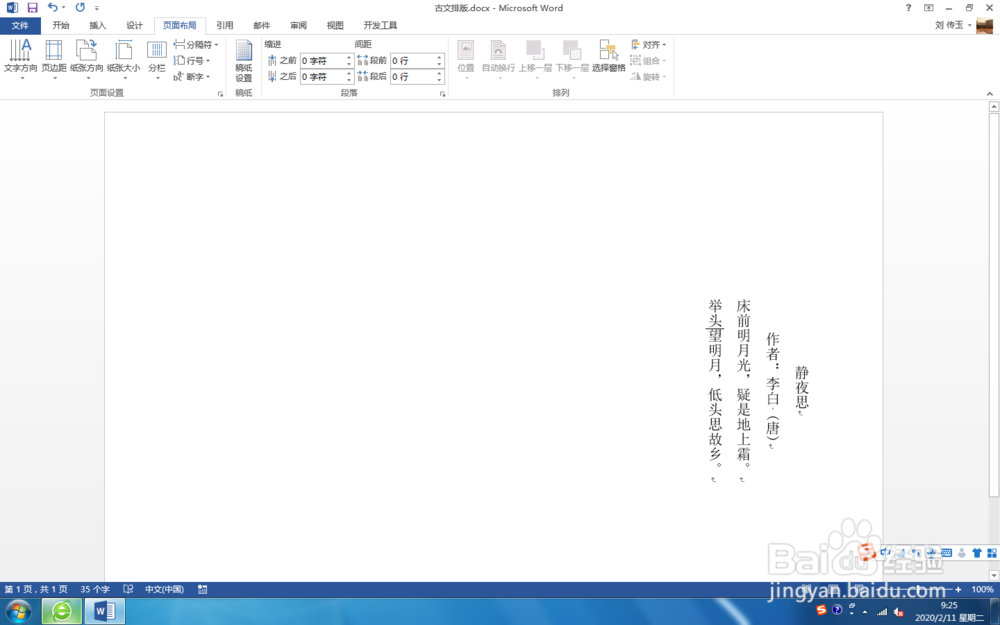Click the taskbar clock showing 9:25
1000x625 pixels.
[x=949, y=605]
